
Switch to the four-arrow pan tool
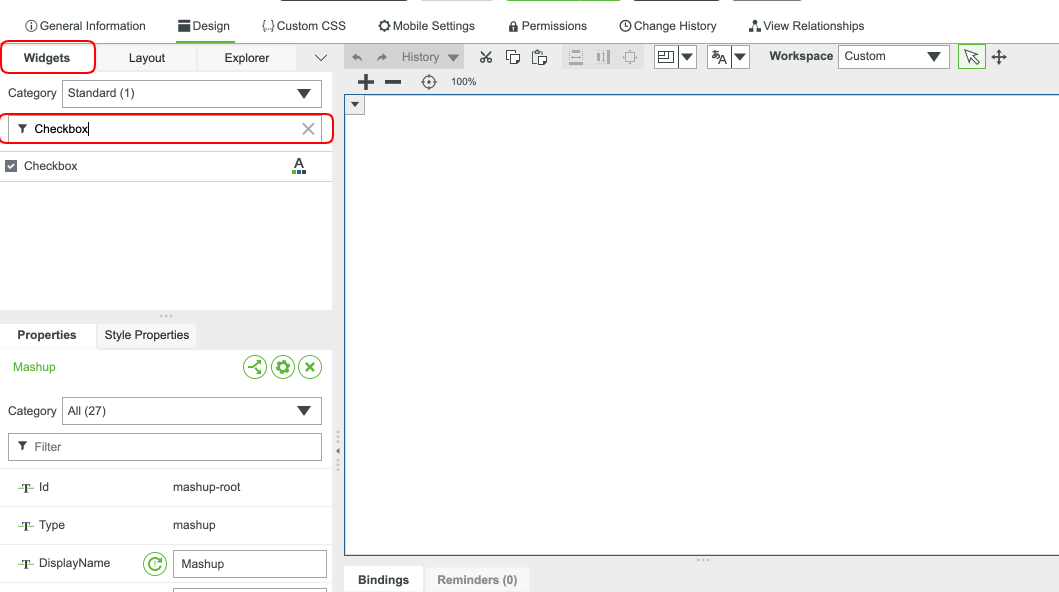(x=998, y=57)
